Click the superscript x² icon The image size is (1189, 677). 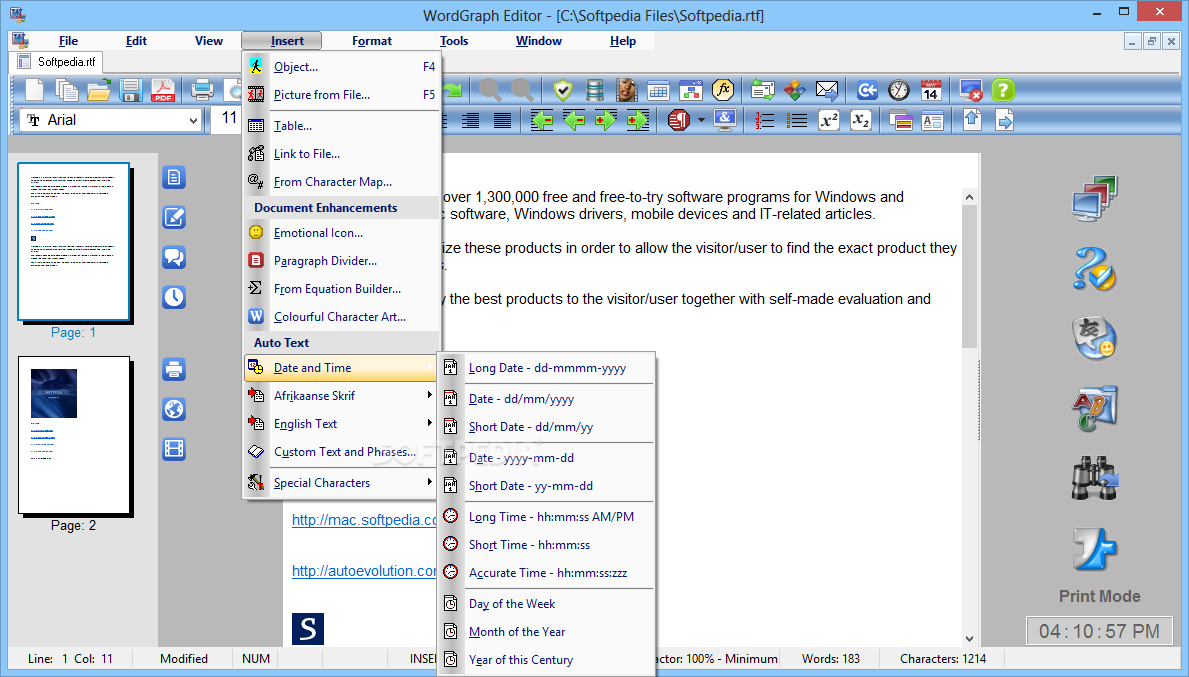click(829, 120)
